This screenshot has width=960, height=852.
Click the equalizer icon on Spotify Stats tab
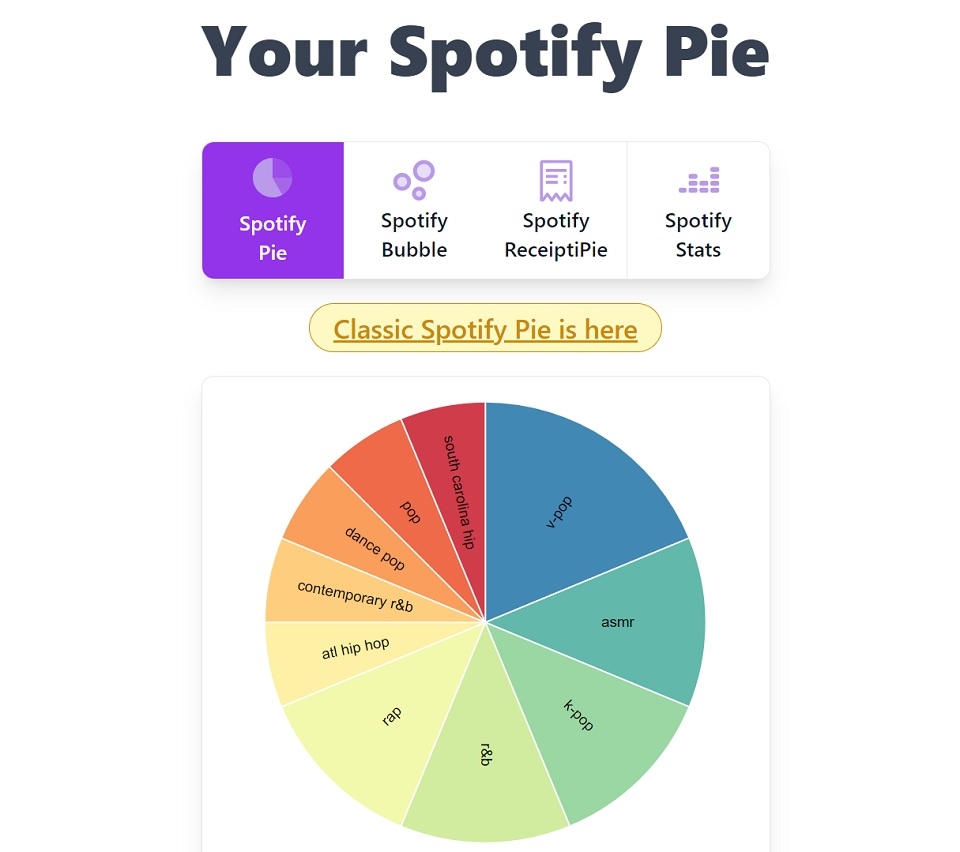698,178
